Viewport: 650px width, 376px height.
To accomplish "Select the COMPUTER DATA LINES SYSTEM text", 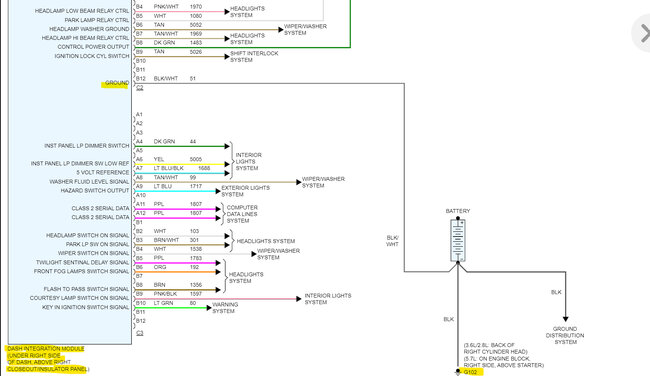I will click(242, 214).
